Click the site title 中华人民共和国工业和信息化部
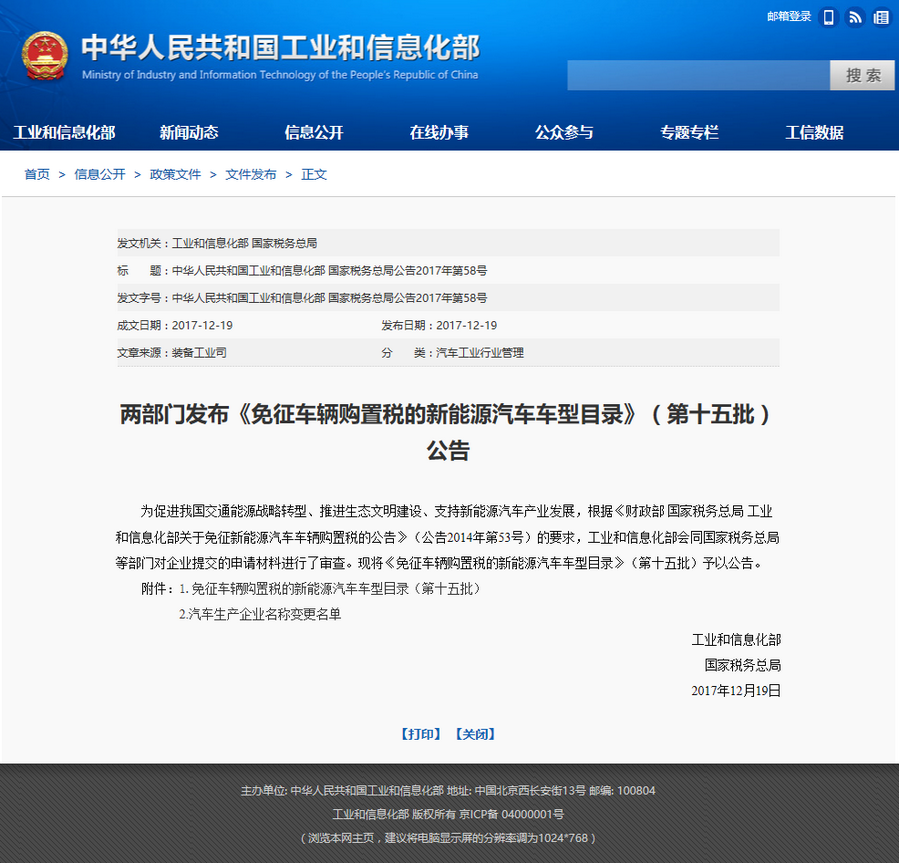 (280, 47)
